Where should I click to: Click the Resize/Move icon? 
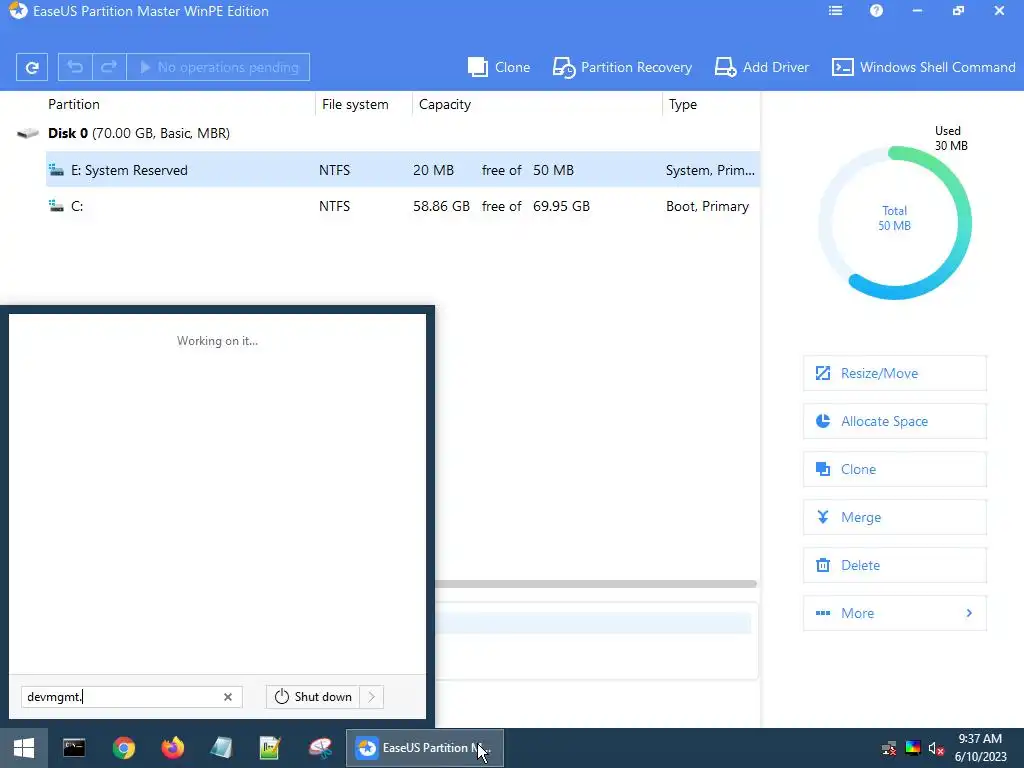823,374
